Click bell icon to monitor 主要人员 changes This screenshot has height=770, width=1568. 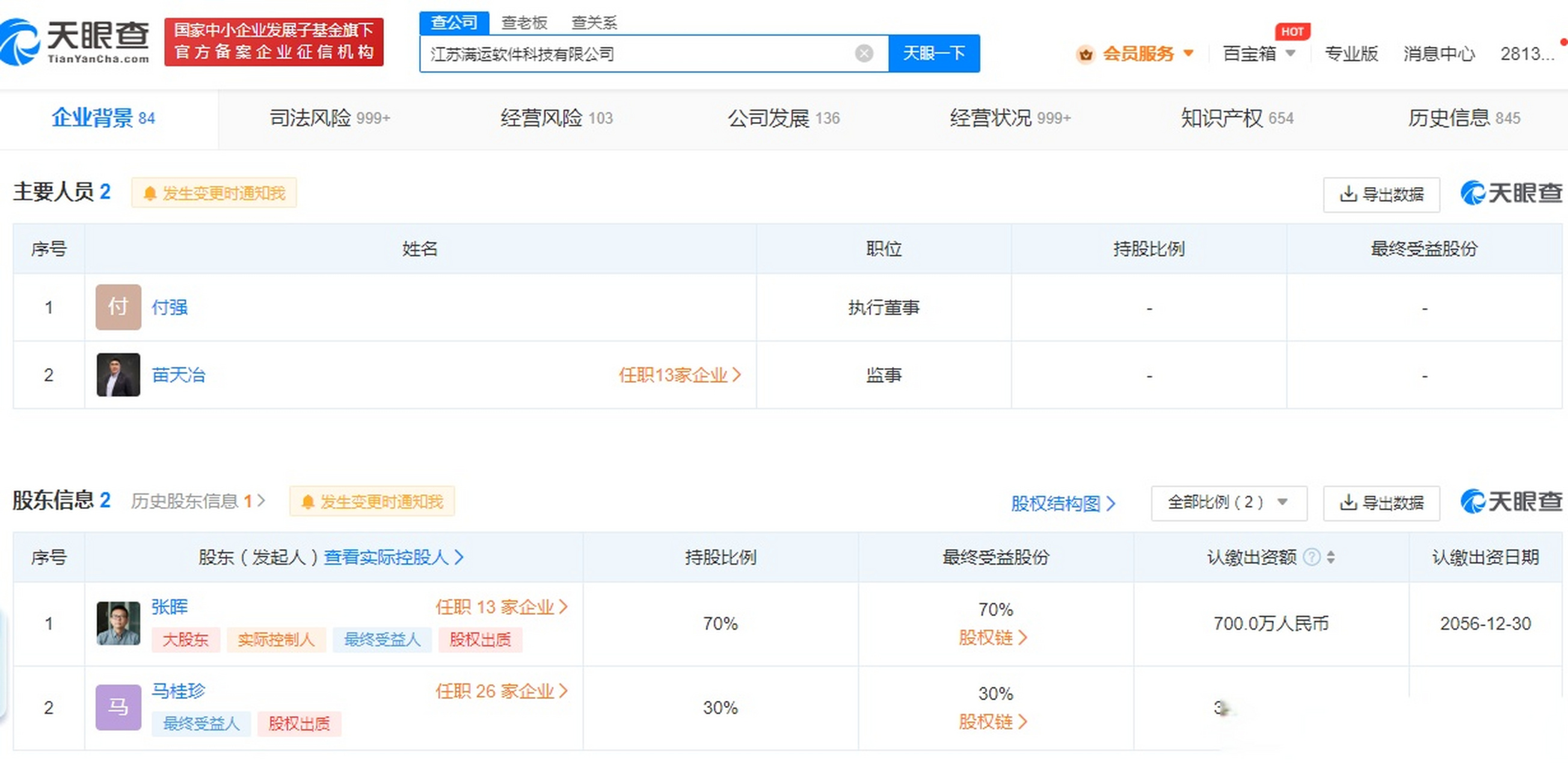coord(151,193)
